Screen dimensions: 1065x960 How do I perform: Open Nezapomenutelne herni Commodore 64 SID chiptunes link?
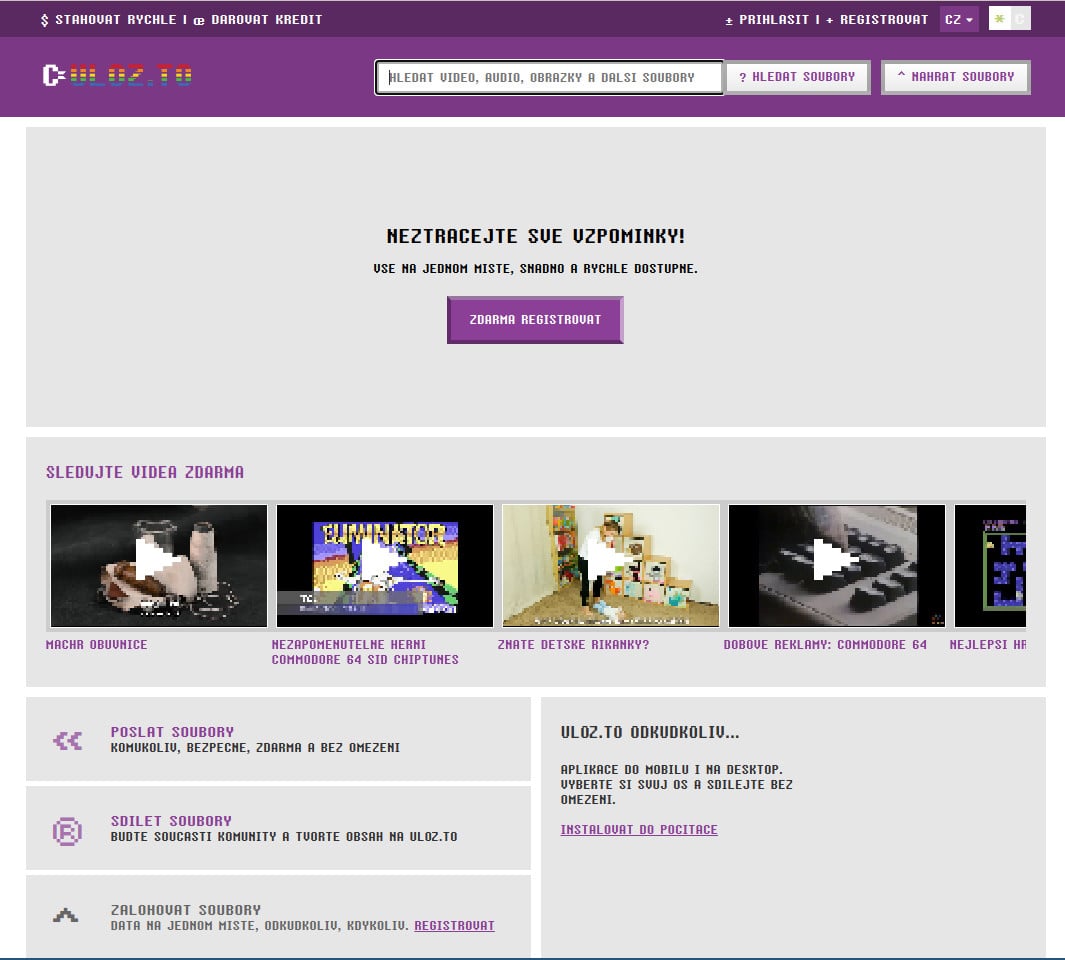pos(365,652)
